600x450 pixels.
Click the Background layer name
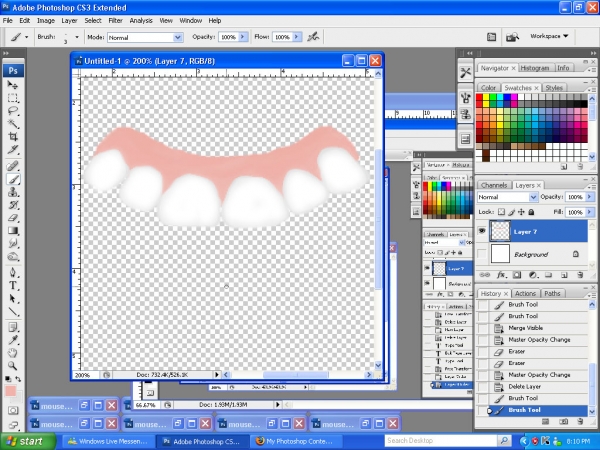pyautogui.click(x=531, y=254)
